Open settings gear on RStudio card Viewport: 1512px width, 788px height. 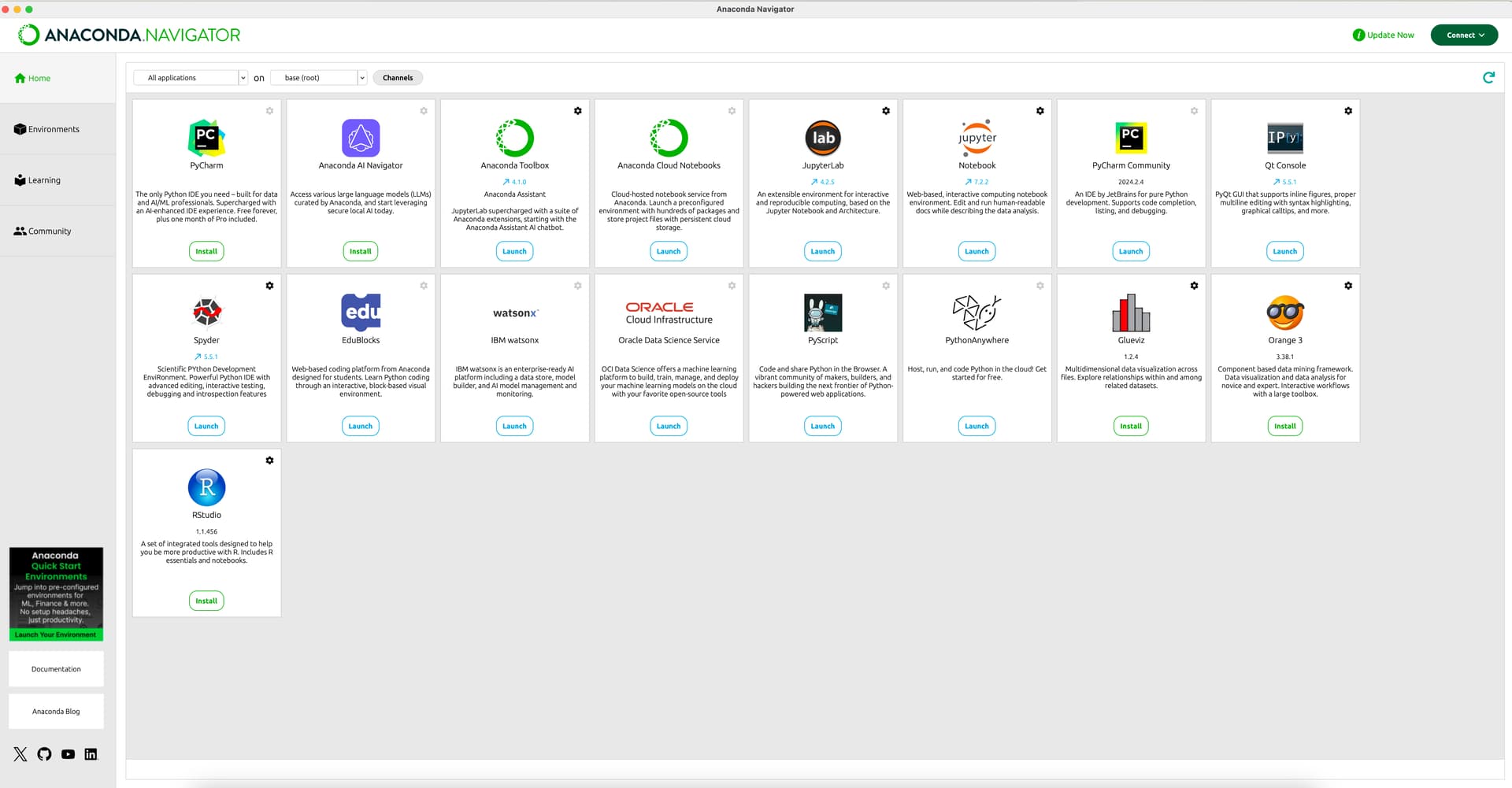pos(269,461)
